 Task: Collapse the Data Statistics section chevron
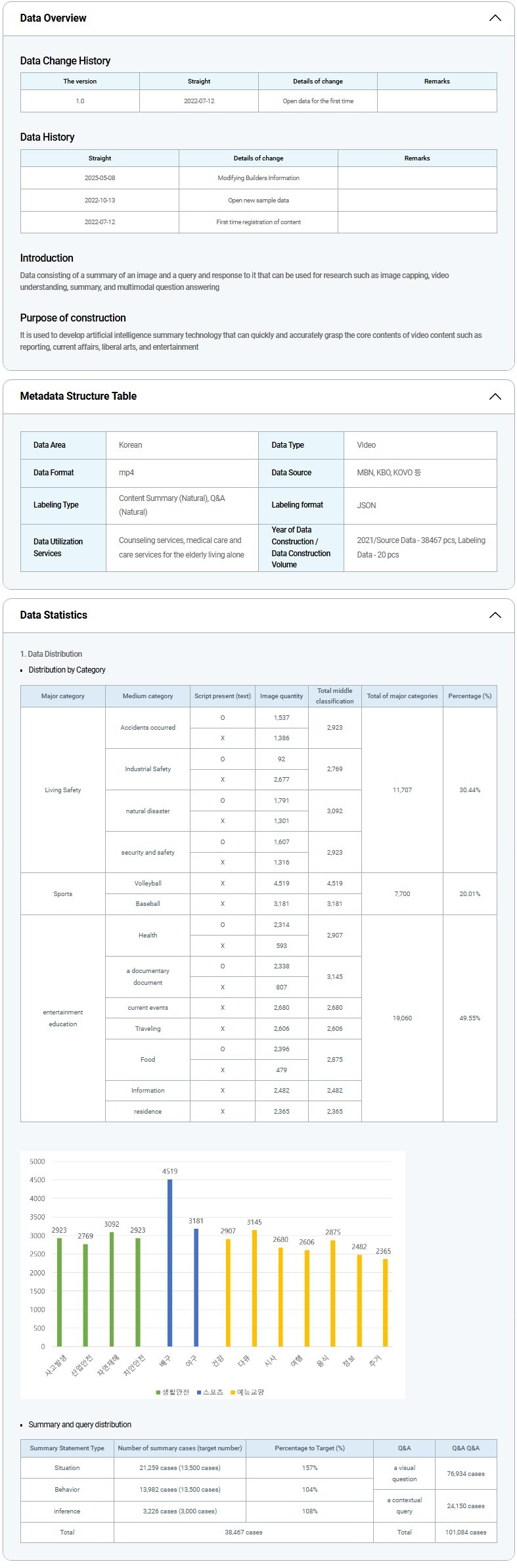pyautogui.click(x=495, y=615)
